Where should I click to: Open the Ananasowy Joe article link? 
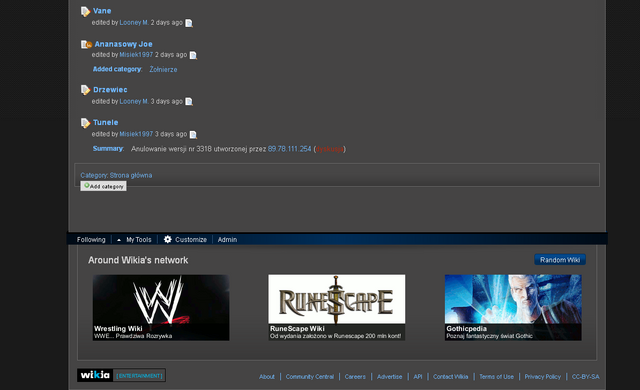(124, 44)
